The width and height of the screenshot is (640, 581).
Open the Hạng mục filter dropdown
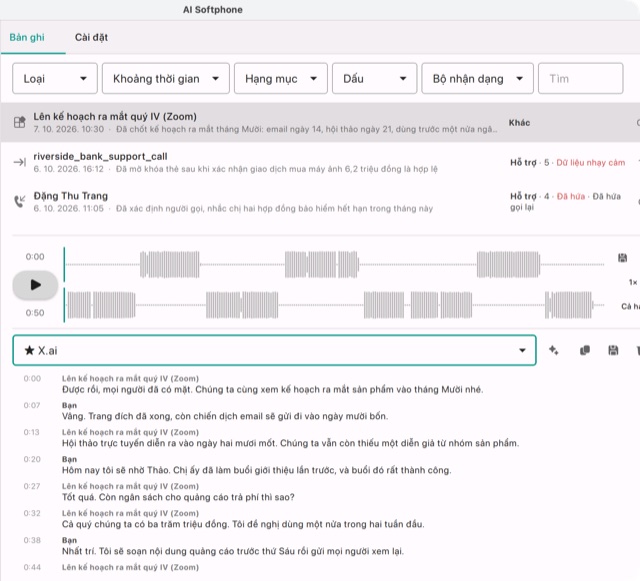point(281,78)
